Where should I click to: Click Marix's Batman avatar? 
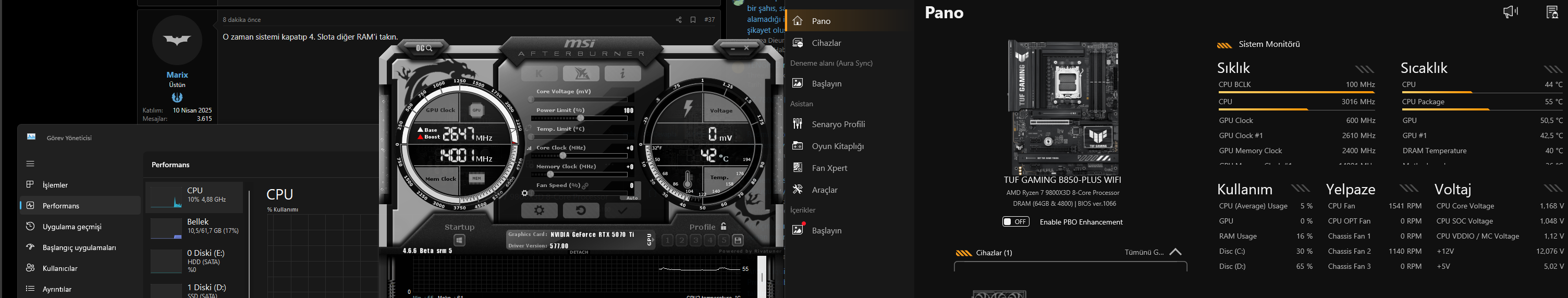(x=177, y=40)
